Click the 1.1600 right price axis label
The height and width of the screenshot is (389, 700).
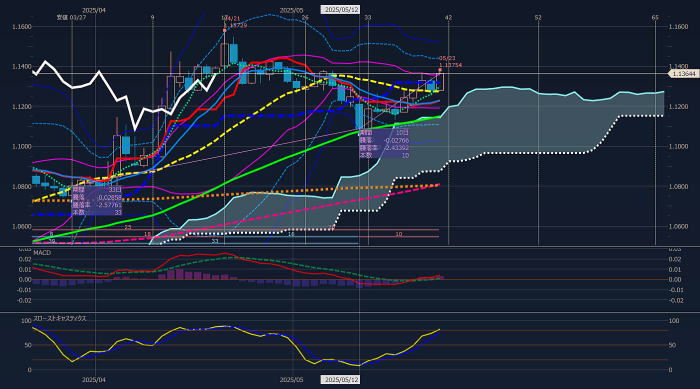(678, 27)
